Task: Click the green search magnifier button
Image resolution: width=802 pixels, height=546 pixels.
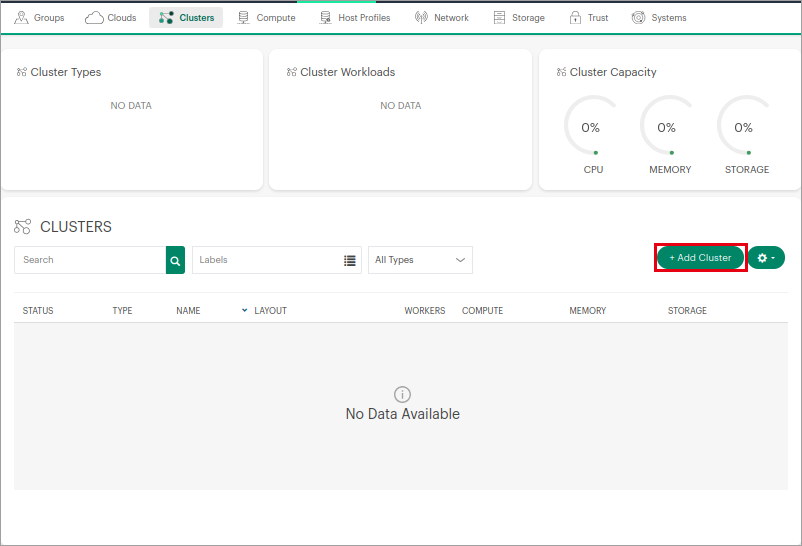Action: pyautogui.click(x=175, y=260)
